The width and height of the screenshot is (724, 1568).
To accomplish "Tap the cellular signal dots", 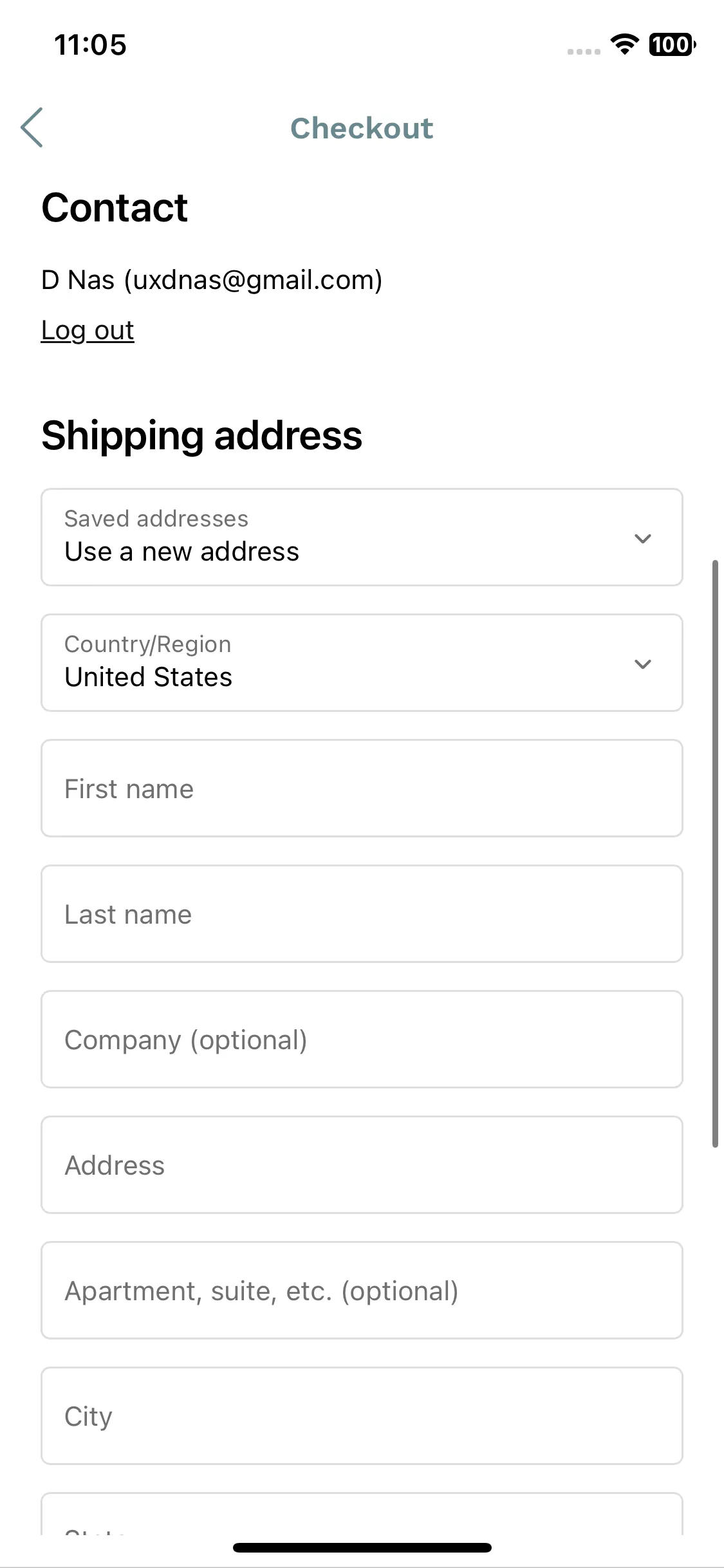I will click(x=584, y=51).
